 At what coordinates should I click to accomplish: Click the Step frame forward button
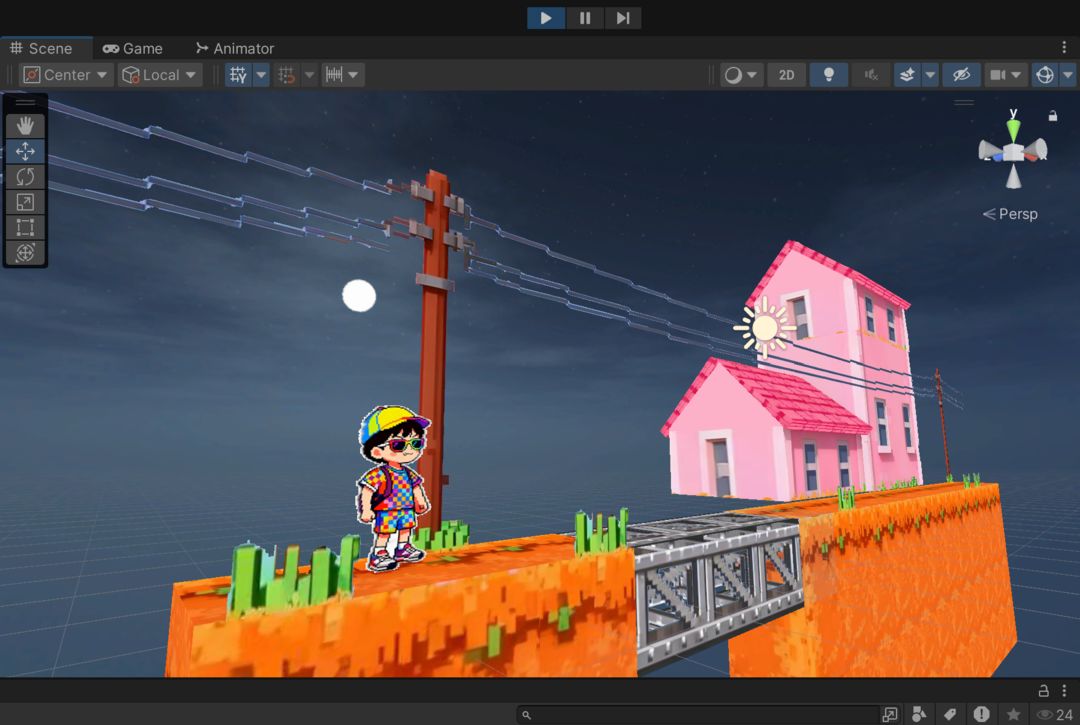pyautogui.click(x=622, y=18)
